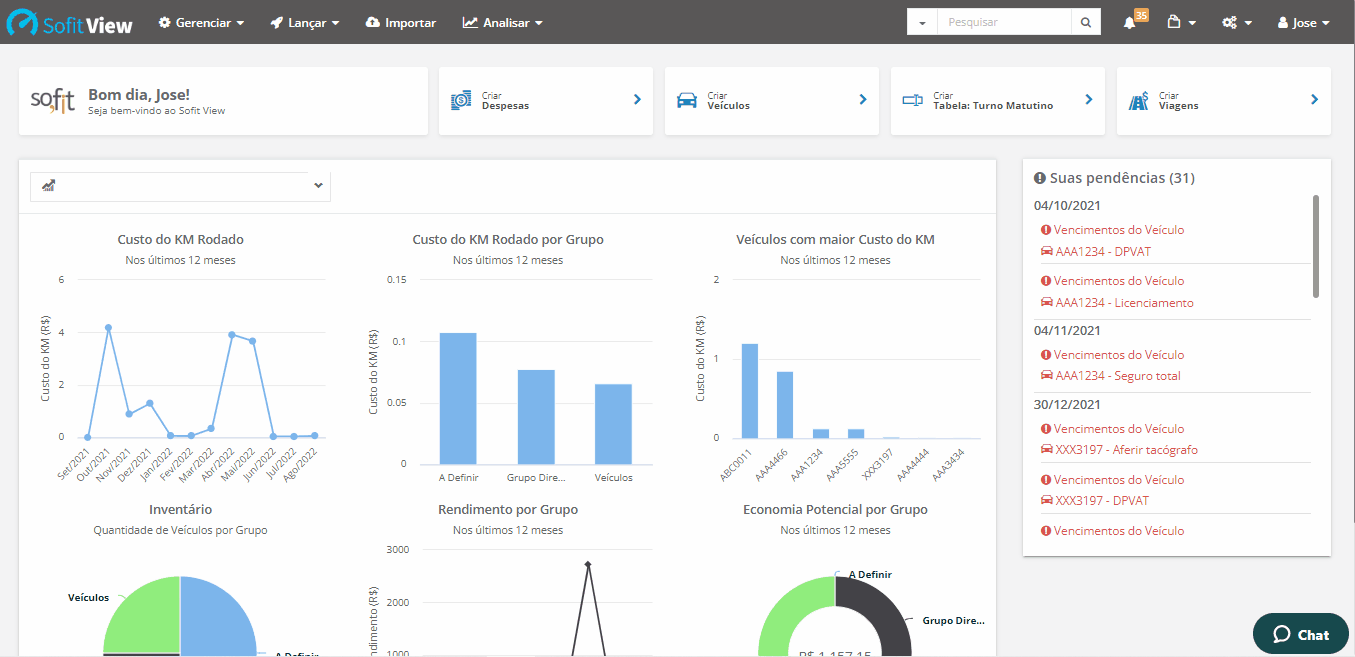Open Criar Tabela: Turno Matutino shortcut
The height and width of the screenshot is (657, 1355).
[x=998, y=101]
